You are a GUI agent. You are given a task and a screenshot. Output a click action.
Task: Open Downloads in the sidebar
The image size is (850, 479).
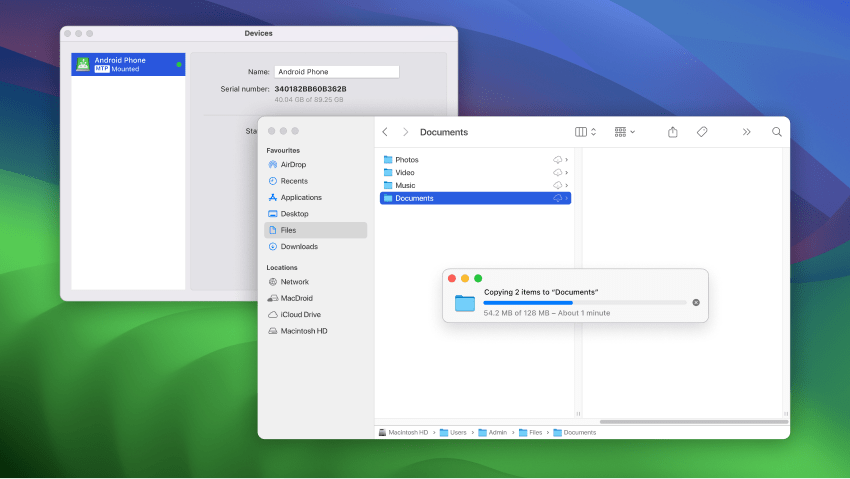(x=315, y=247)
